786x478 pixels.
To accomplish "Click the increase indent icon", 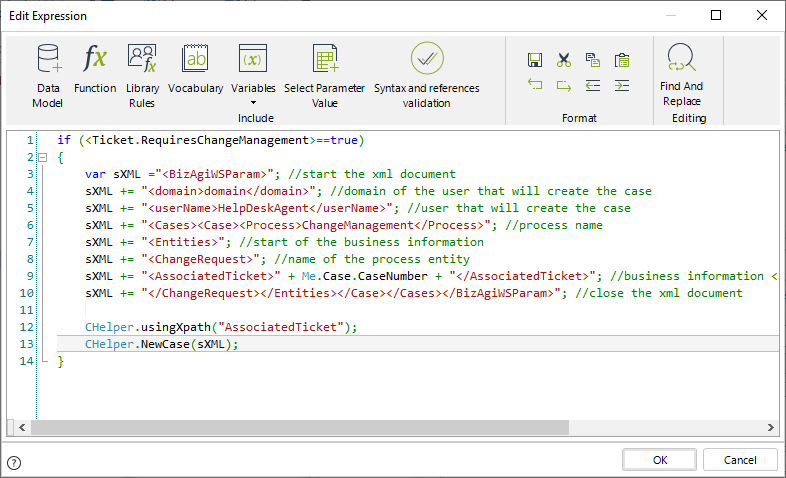I will pos(622,85).
